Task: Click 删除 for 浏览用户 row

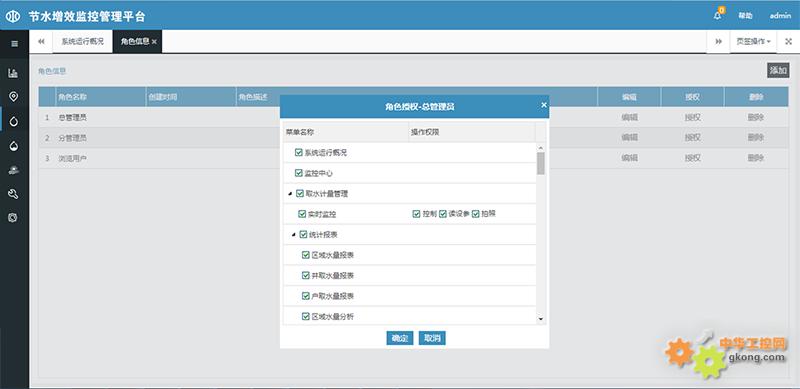Action: click(x=756, y=158)
